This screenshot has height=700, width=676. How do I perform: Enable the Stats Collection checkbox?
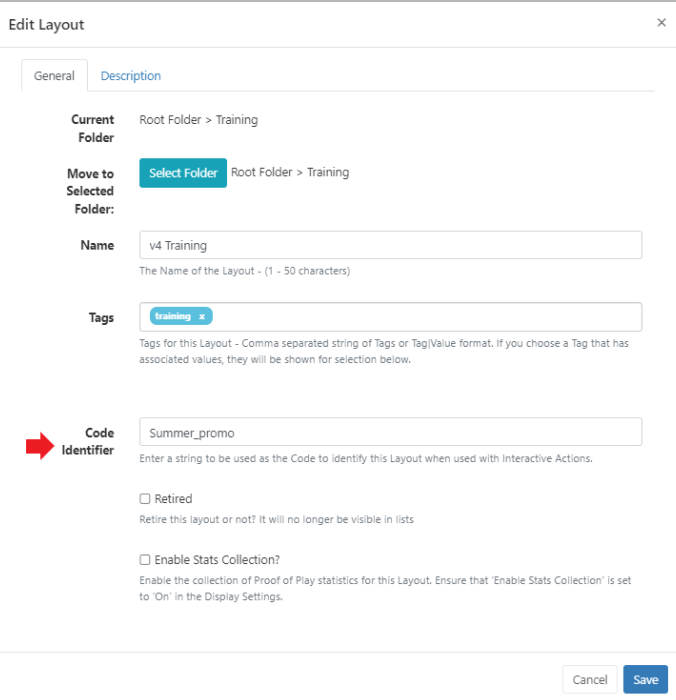[145, 560]
